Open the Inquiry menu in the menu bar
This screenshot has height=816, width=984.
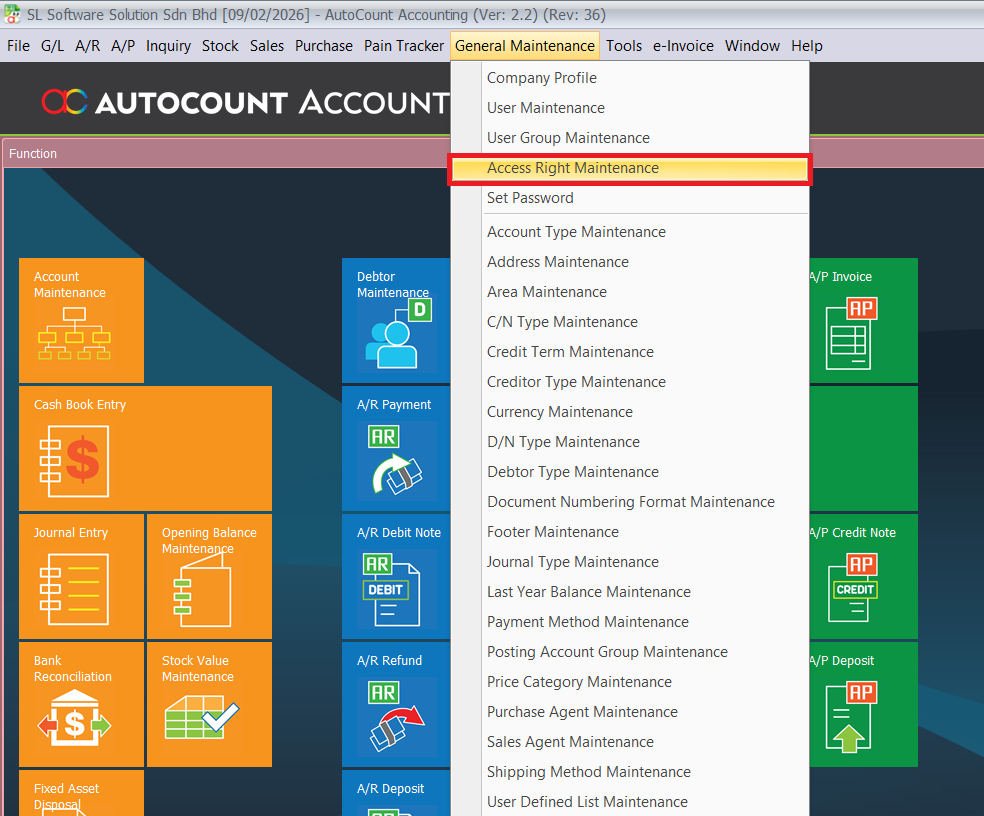point(168,46)
